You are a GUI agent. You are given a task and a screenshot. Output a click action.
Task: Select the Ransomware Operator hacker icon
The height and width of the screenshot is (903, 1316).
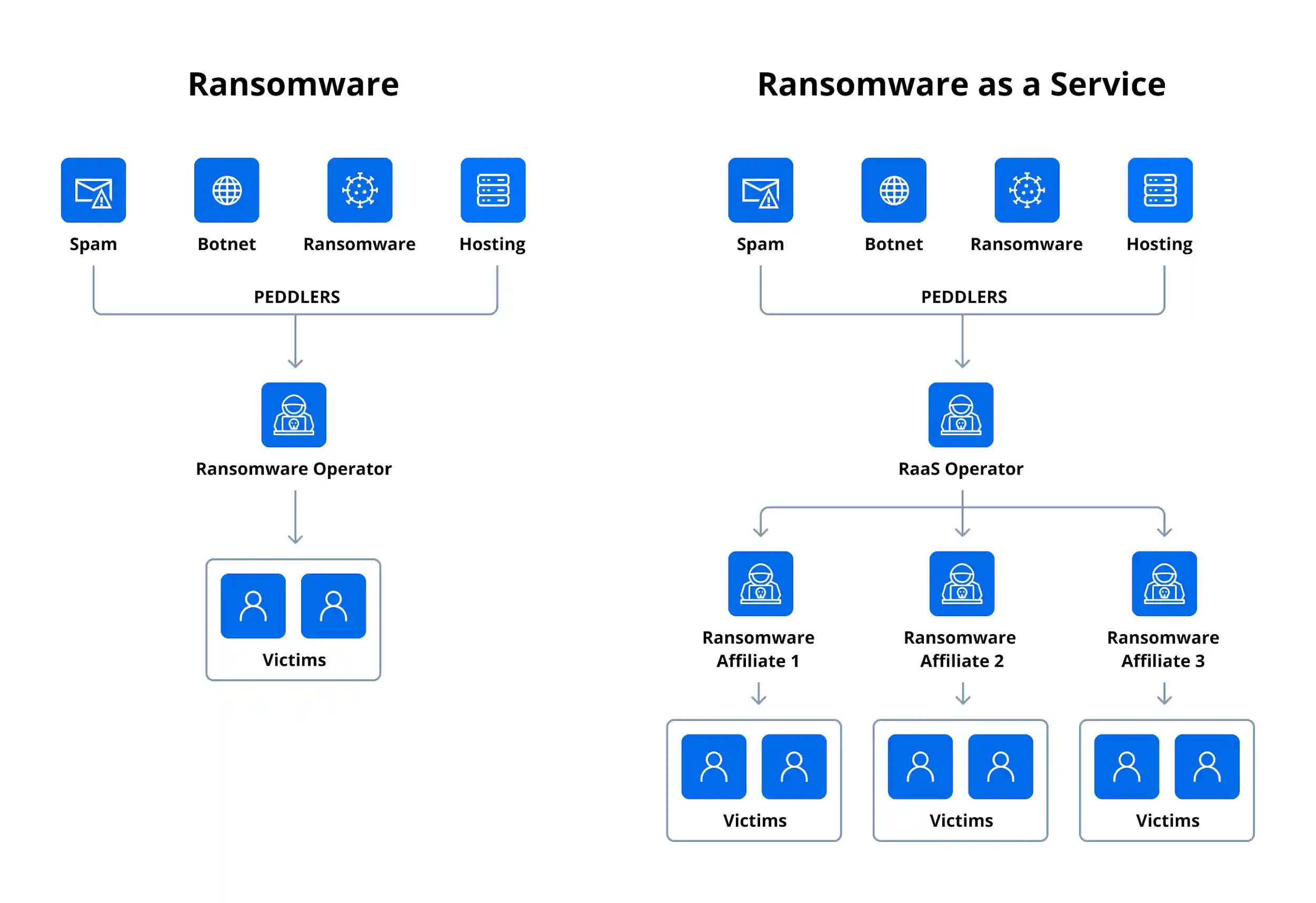point(293,415)
